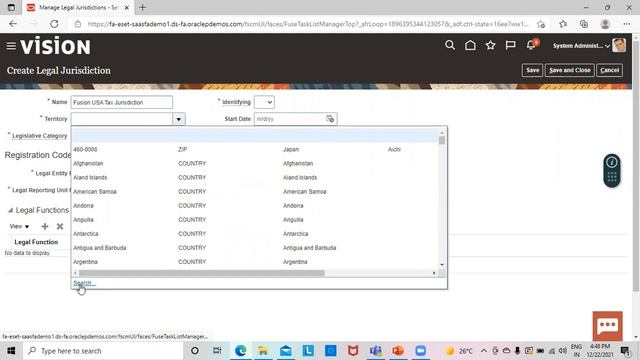Select Argentina territory row
The width and height of the screenshot is (640, 360).
tap(256, 262)
